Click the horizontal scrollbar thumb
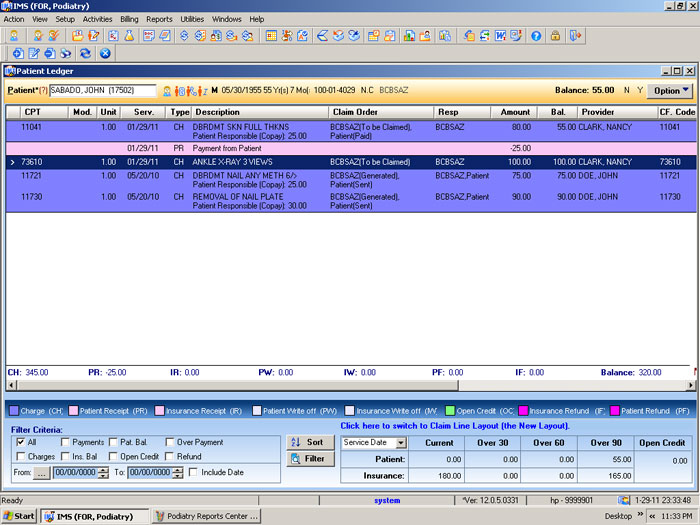The width and height of the screenshot is (700, 525). [238, 385]
